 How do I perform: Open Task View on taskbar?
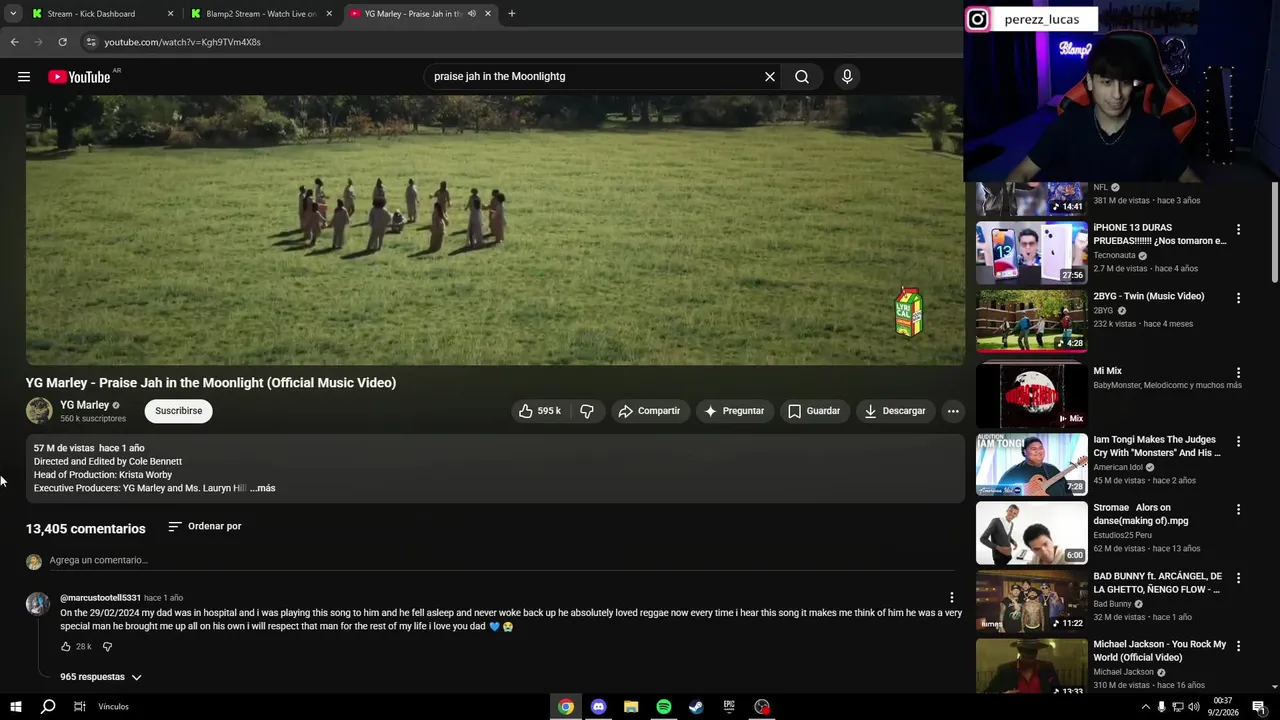point(80,707)
